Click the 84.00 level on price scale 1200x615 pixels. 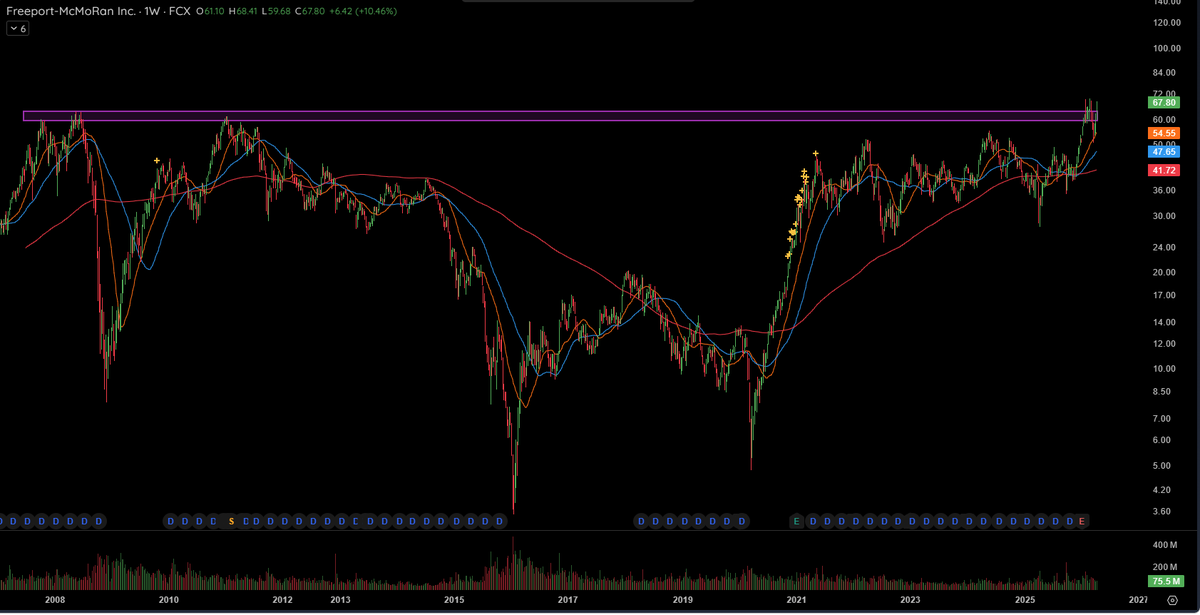pyautogui.click(x=1164, y=73)
